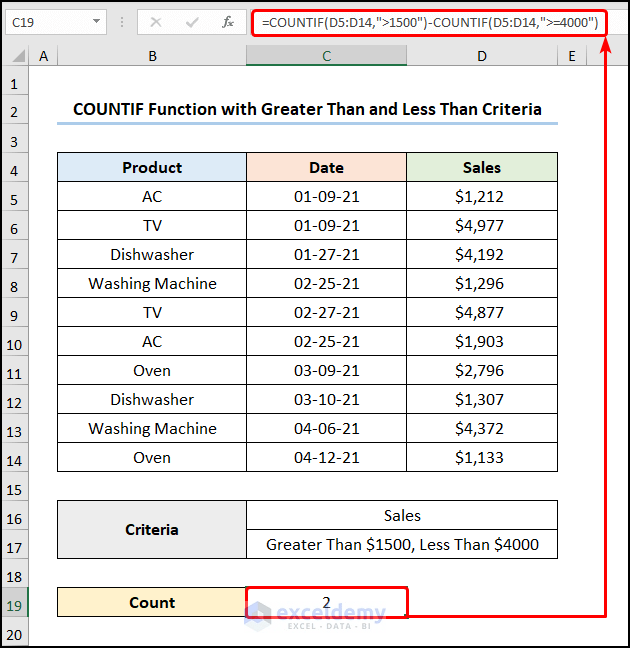
Task: Click the Sales header cell in row 4
Action: (482, 167)
